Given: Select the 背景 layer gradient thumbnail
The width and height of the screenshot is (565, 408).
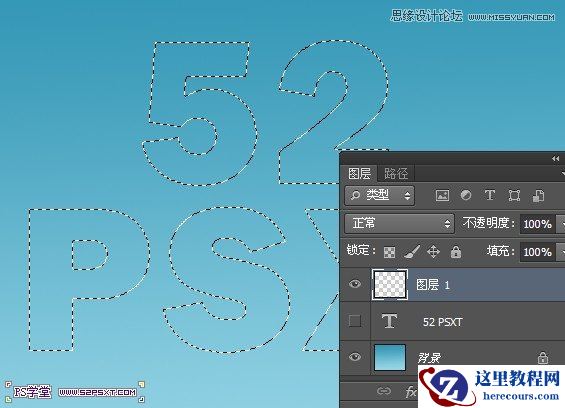Looking at the screenshot, I should (390, 357).
